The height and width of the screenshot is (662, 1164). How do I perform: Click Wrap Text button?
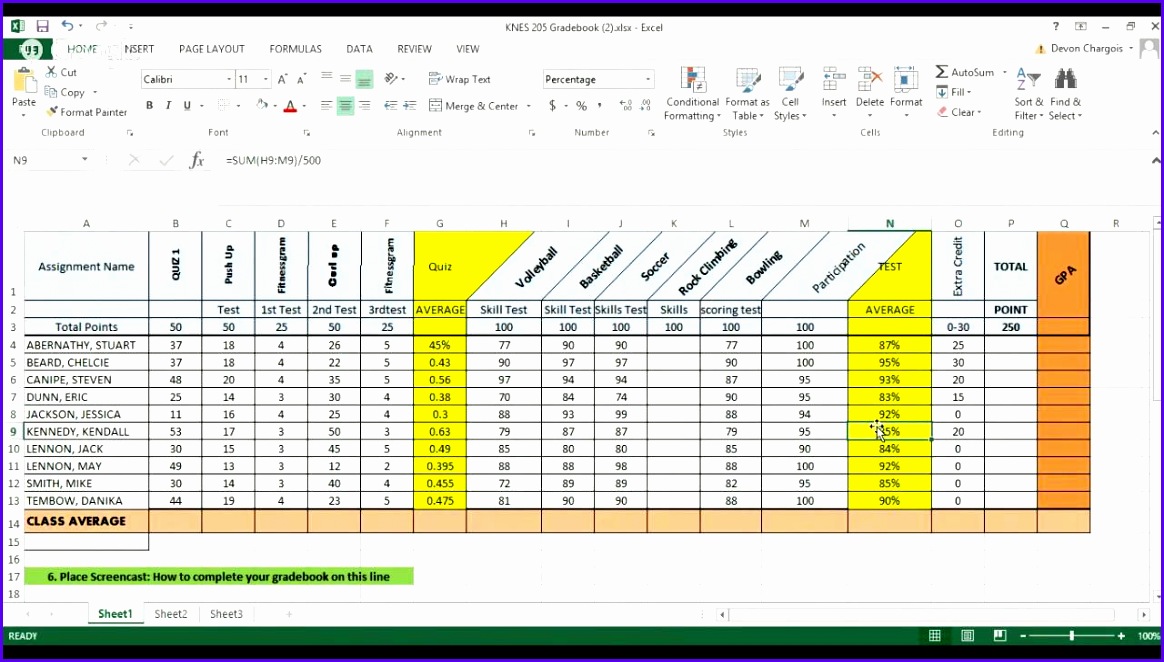(460, 79)
